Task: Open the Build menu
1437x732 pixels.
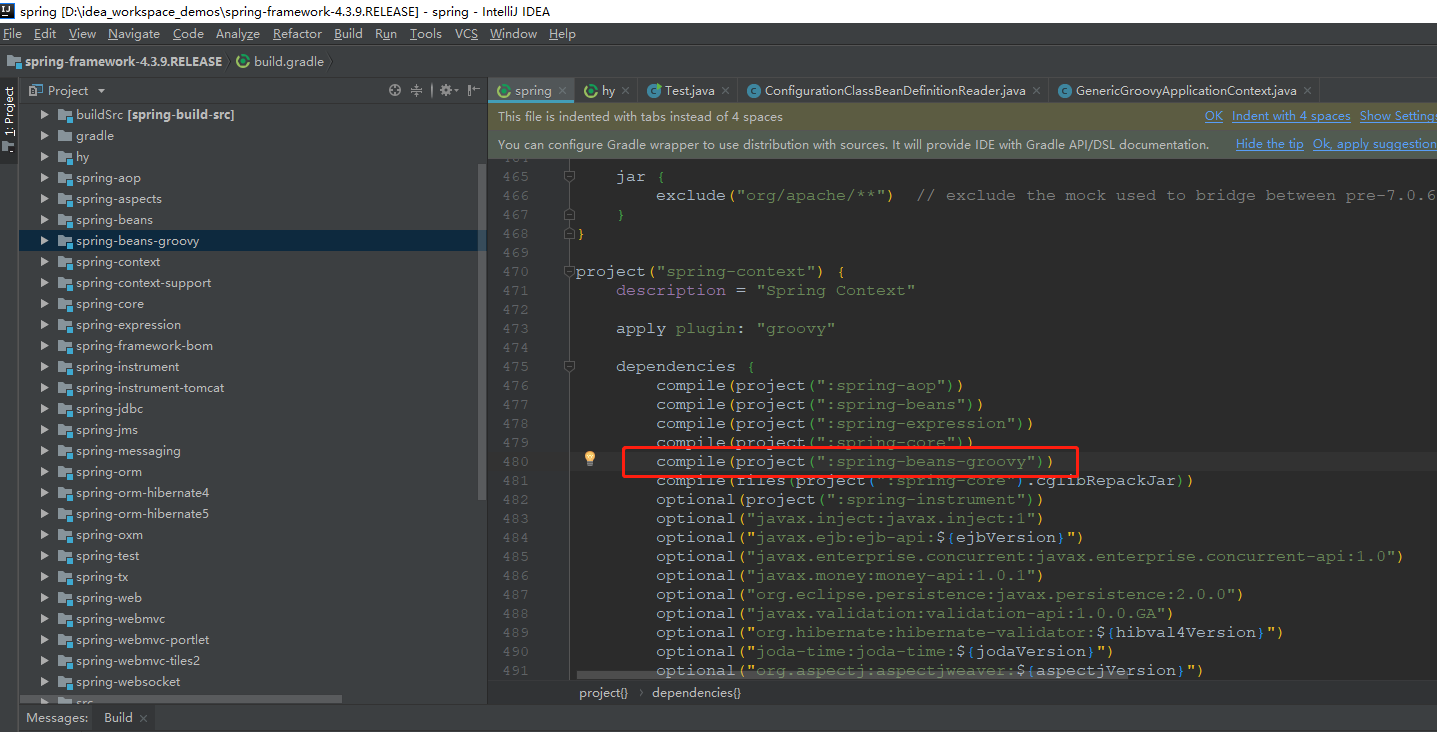Action: click(x=348, y=34)
